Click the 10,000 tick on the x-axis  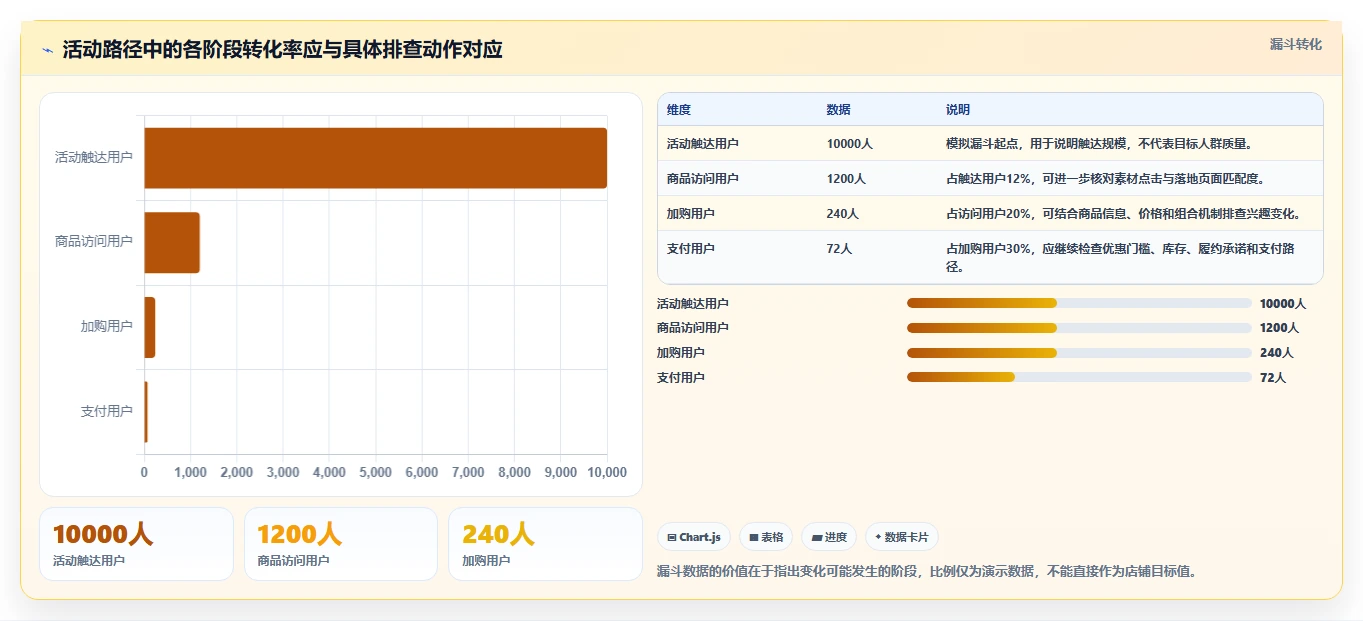[607, 472]
